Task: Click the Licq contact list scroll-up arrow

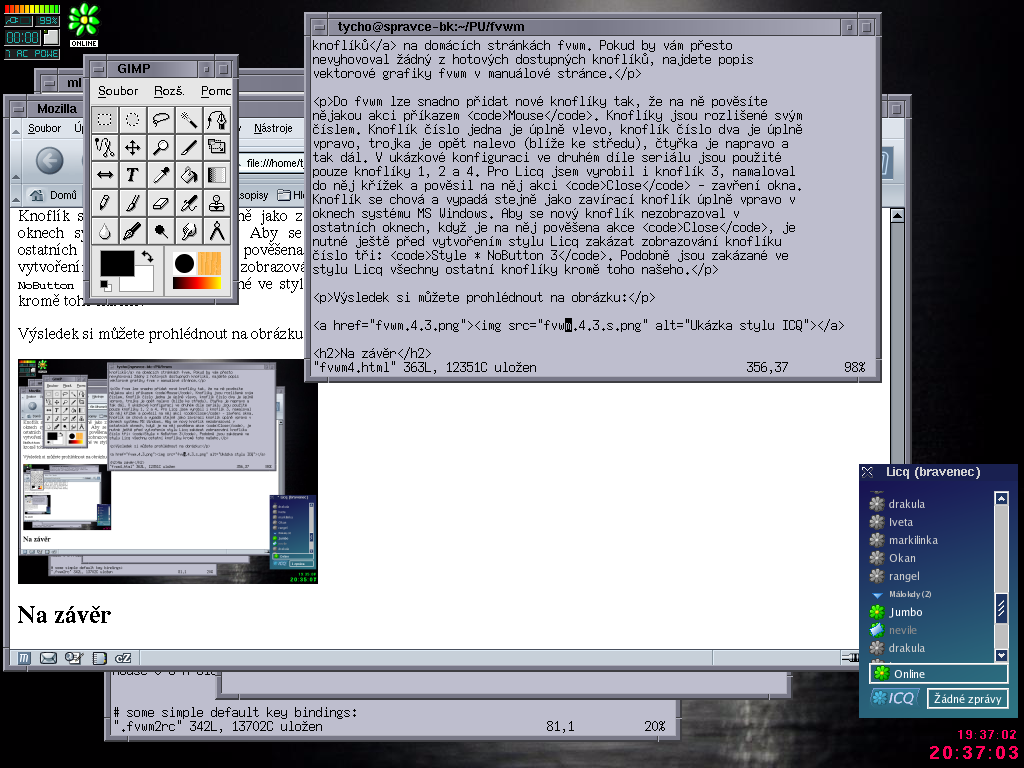Action: 1001,498
